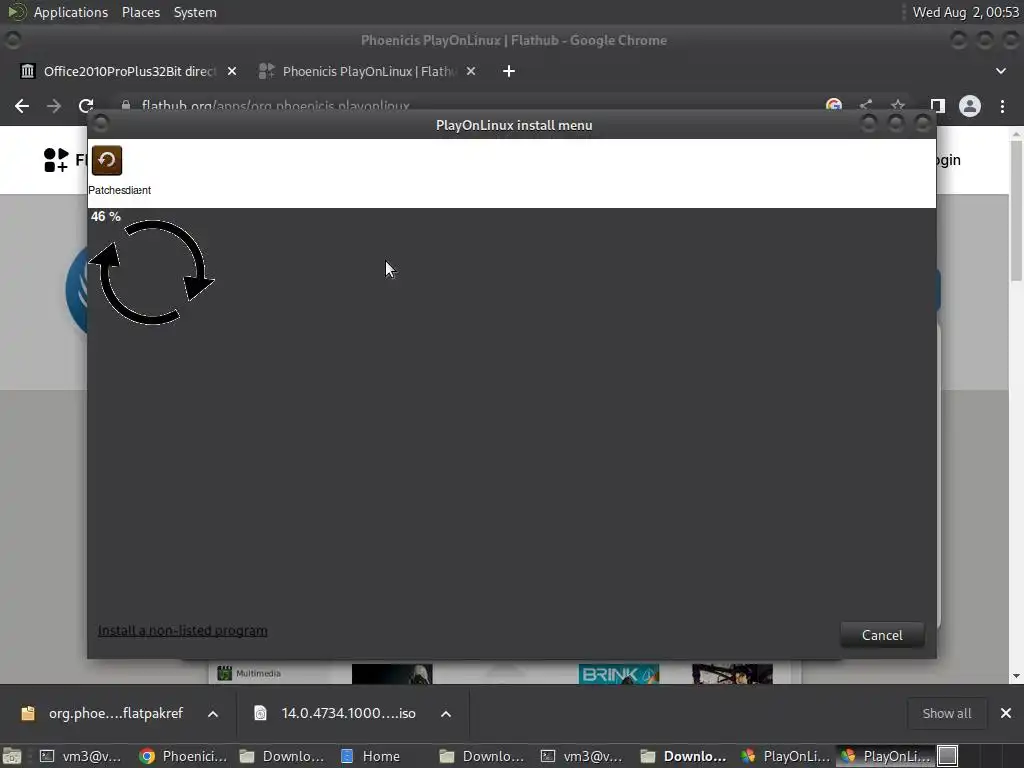
Task: Click the Flathub logo in page header
Action: click(56, 160)
